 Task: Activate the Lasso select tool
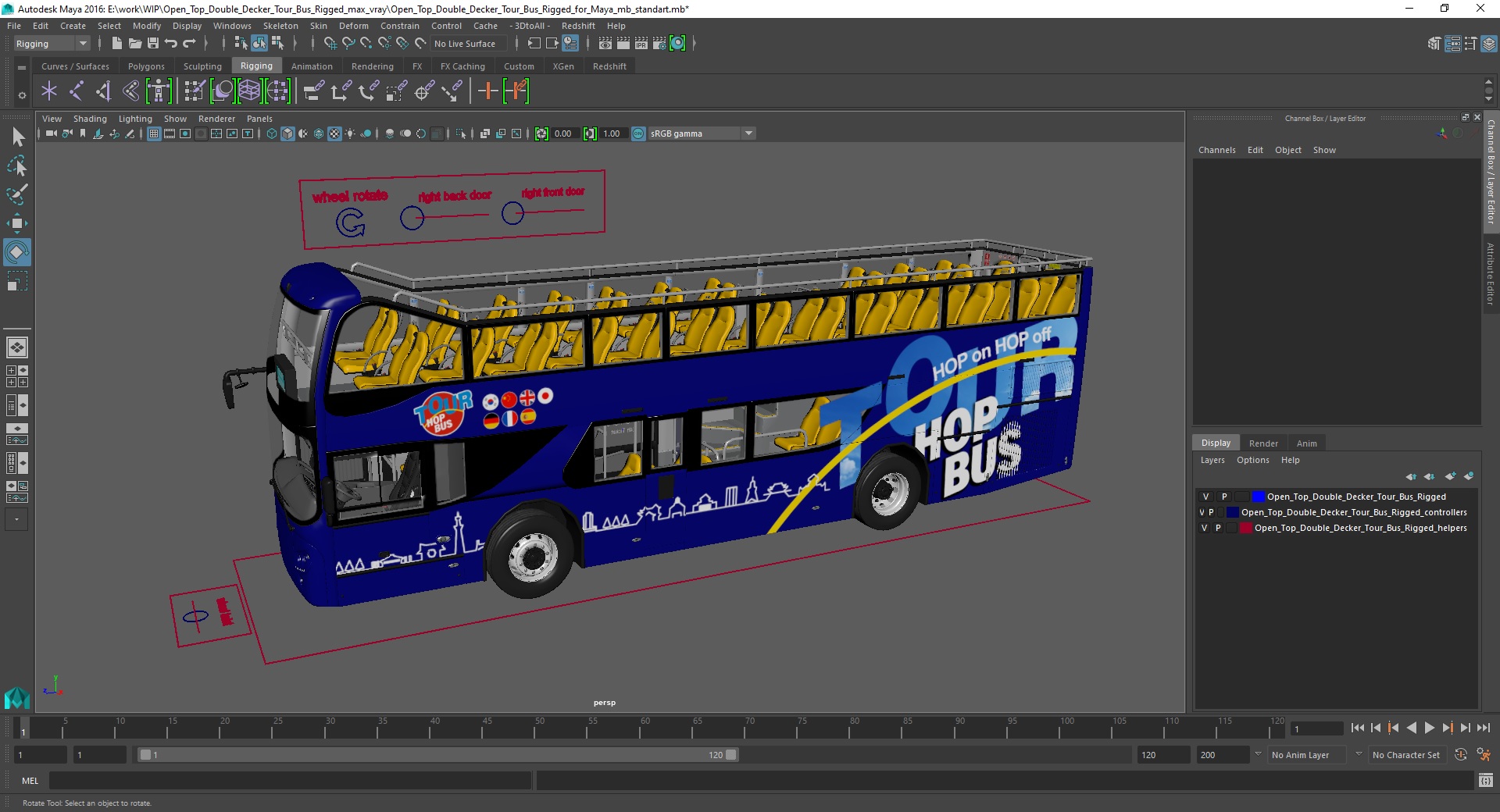(17, 166)
